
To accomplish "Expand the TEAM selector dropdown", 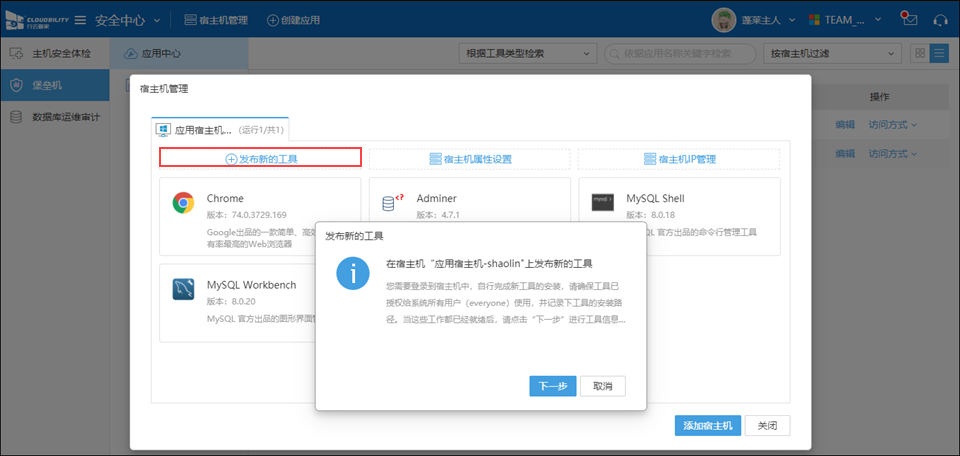I will click(842, 20).
